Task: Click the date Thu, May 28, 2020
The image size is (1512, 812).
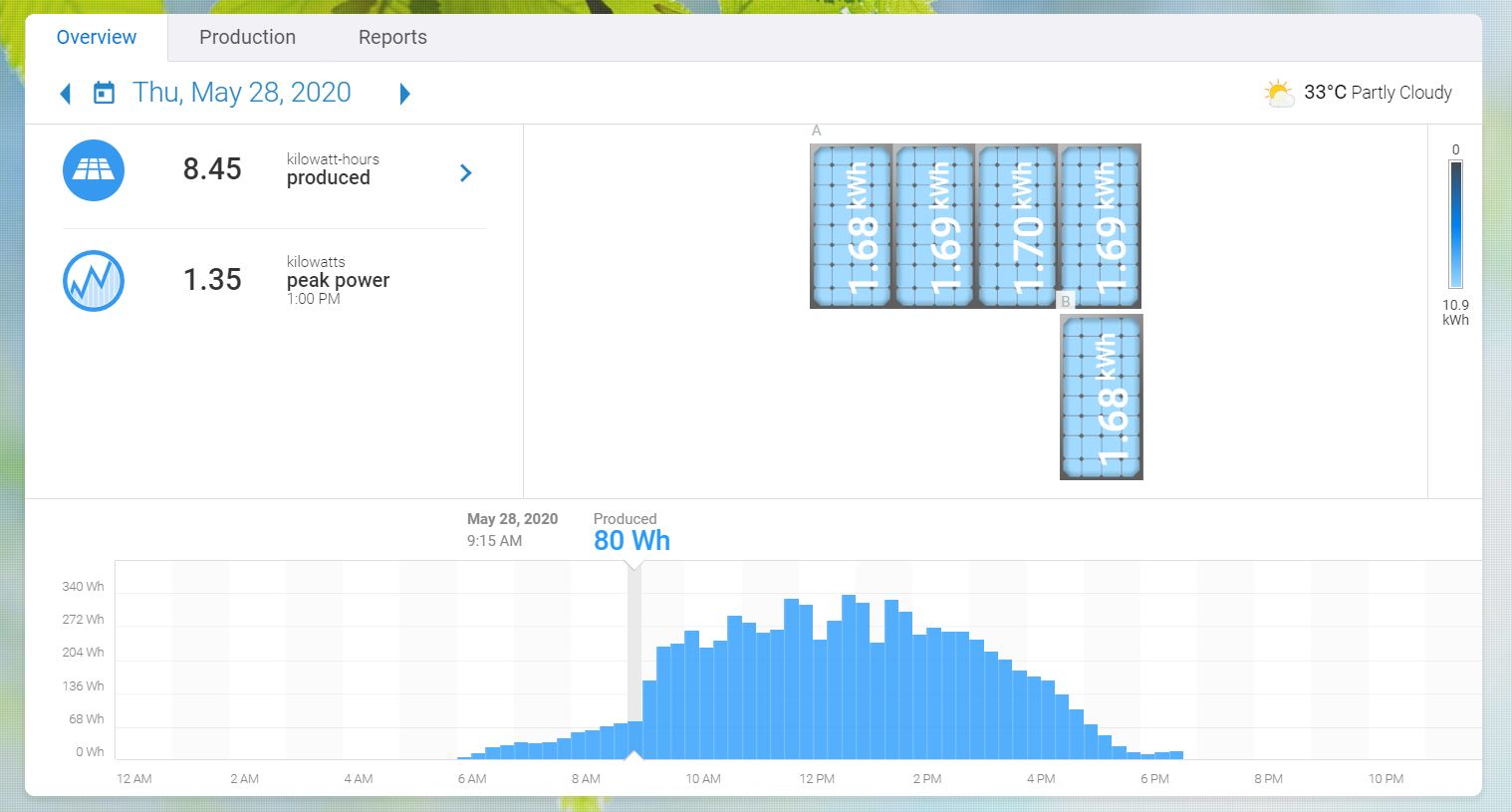Action: point(242,93)
